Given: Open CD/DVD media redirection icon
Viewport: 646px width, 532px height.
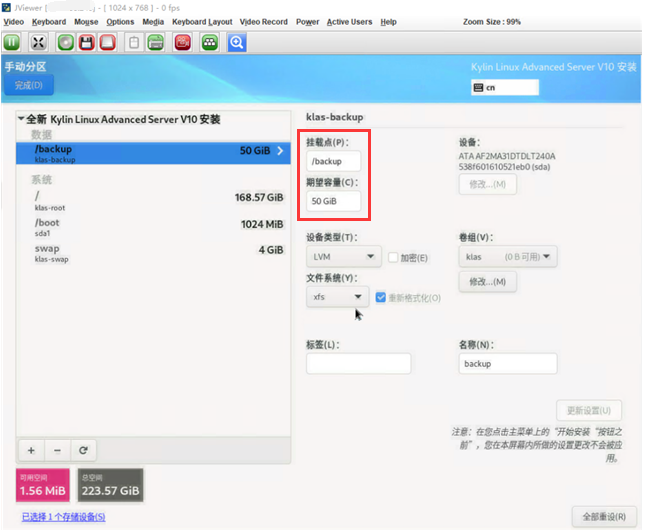Looking at the screenshot, I should [66, 42].
